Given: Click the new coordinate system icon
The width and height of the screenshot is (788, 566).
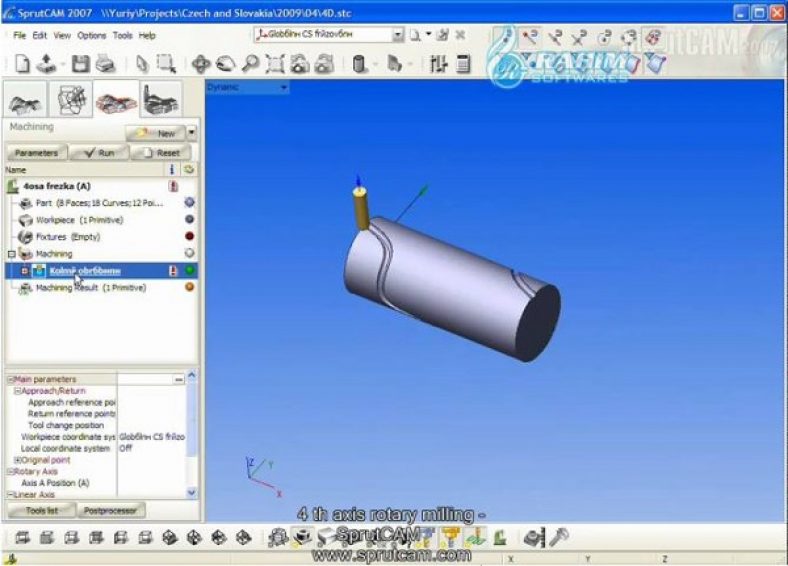Looking at the screenshot, I should click(x=415, y=35).
